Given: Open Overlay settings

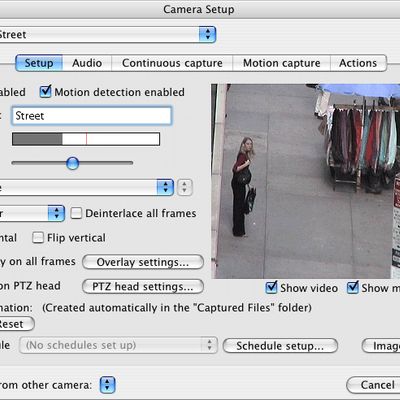Looking at the screenshot, I should click(143, 262).
